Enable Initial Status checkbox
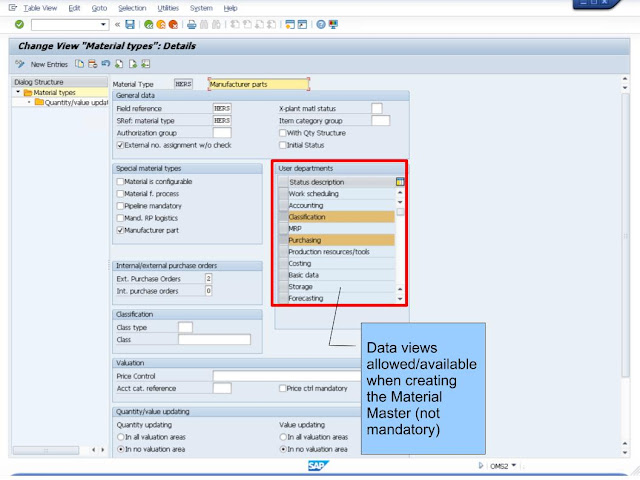Screen dimensions: 640x480 pyautogui.click(x=282, y=145)
